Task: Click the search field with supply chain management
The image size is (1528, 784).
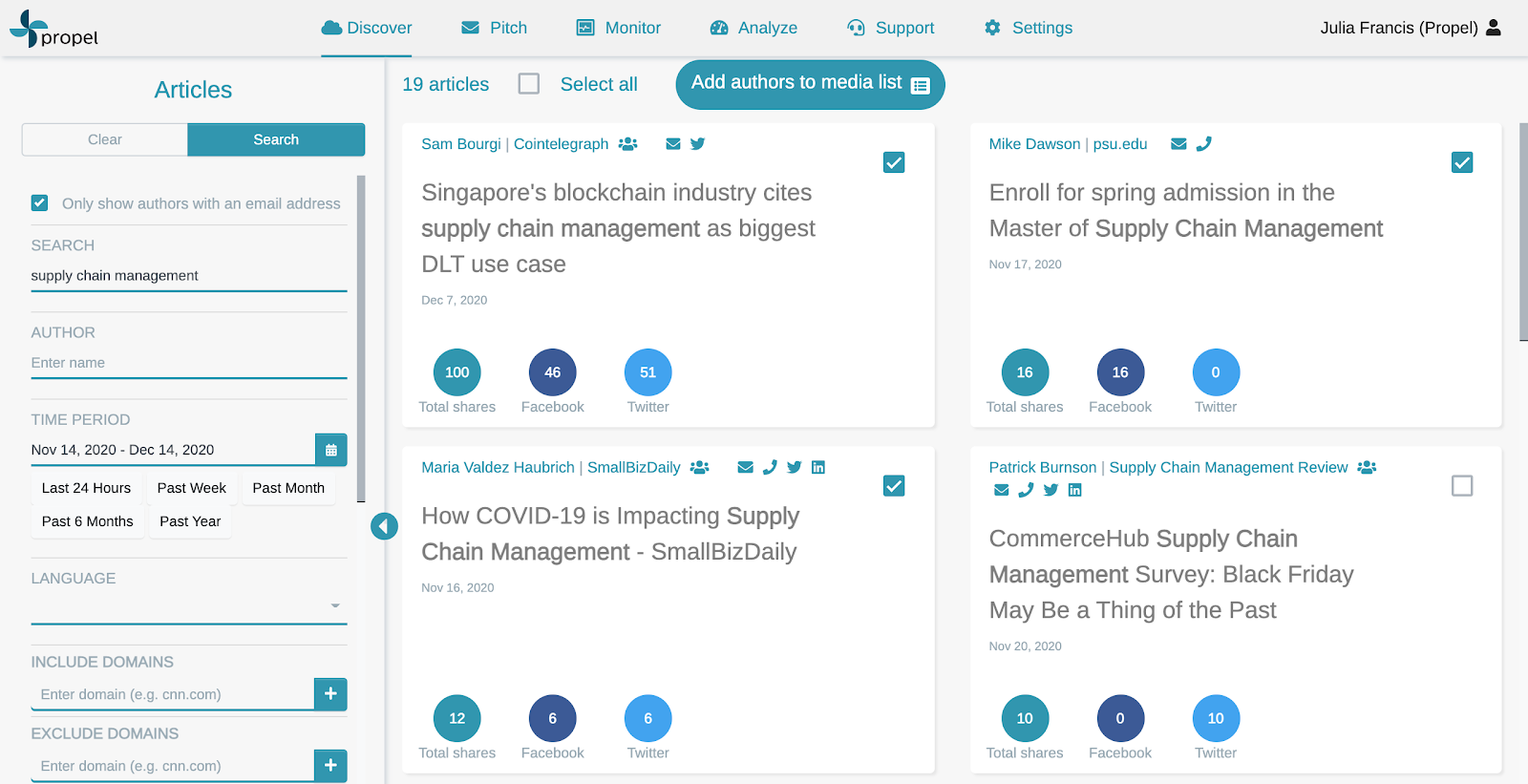Action: coord(189,276)
